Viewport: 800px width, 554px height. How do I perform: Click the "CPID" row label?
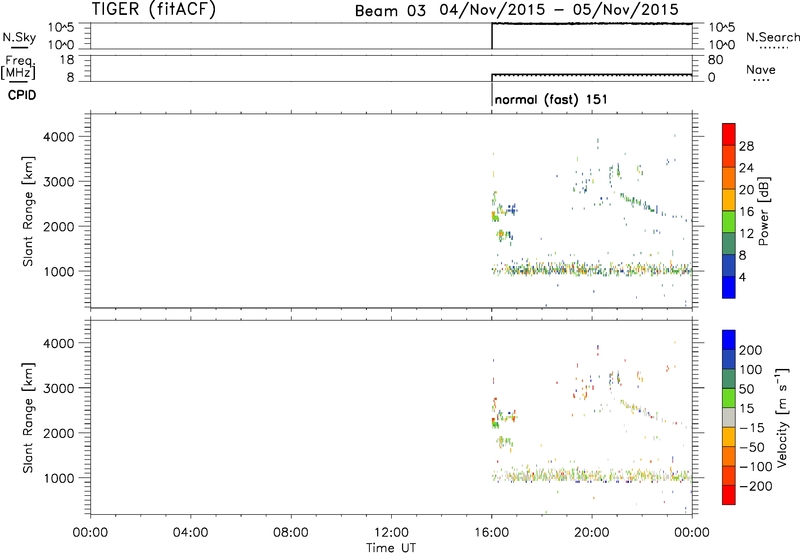click(x=22, y=95)
